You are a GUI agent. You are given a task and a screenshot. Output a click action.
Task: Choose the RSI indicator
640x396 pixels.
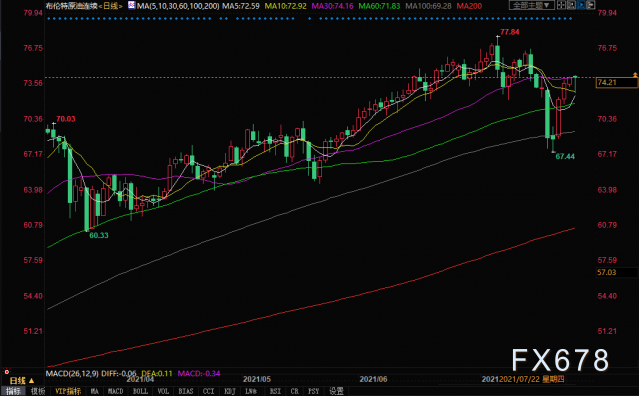(x=275, y=391)
